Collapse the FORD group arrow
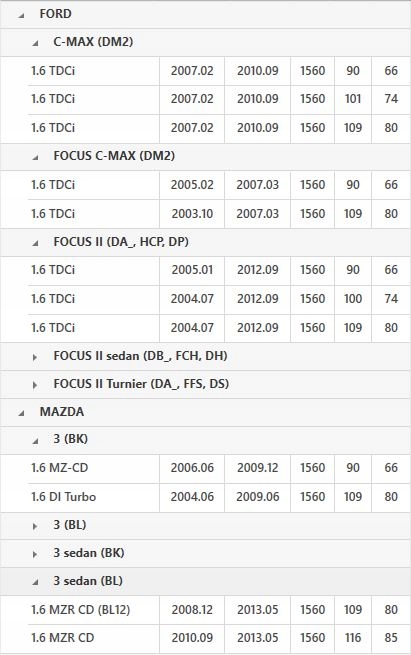 click(x=21, y=15)
